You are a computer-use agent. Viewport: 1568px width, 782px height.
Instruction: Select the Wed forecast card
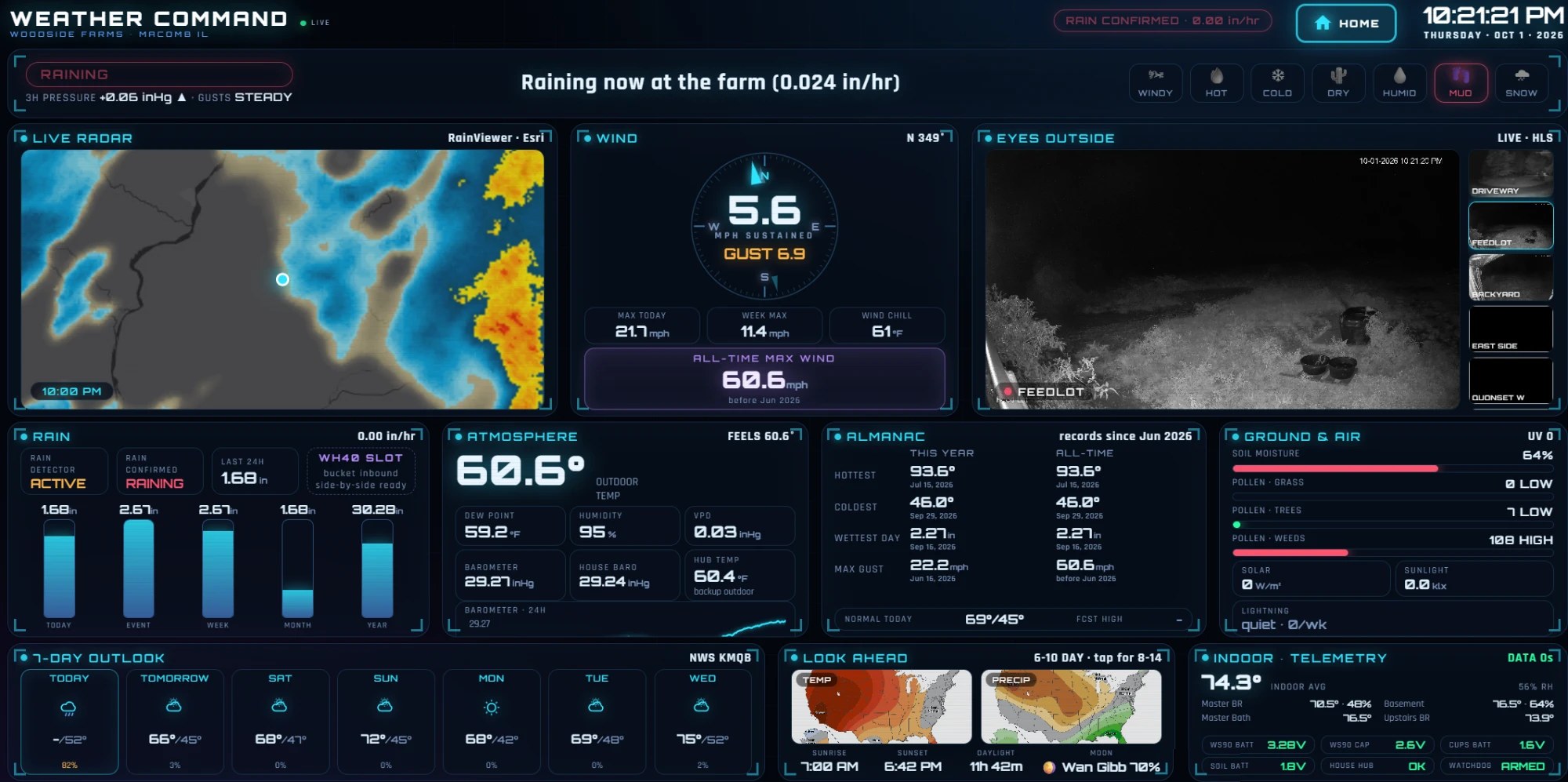pyautogui.click(x=702, y=722)
